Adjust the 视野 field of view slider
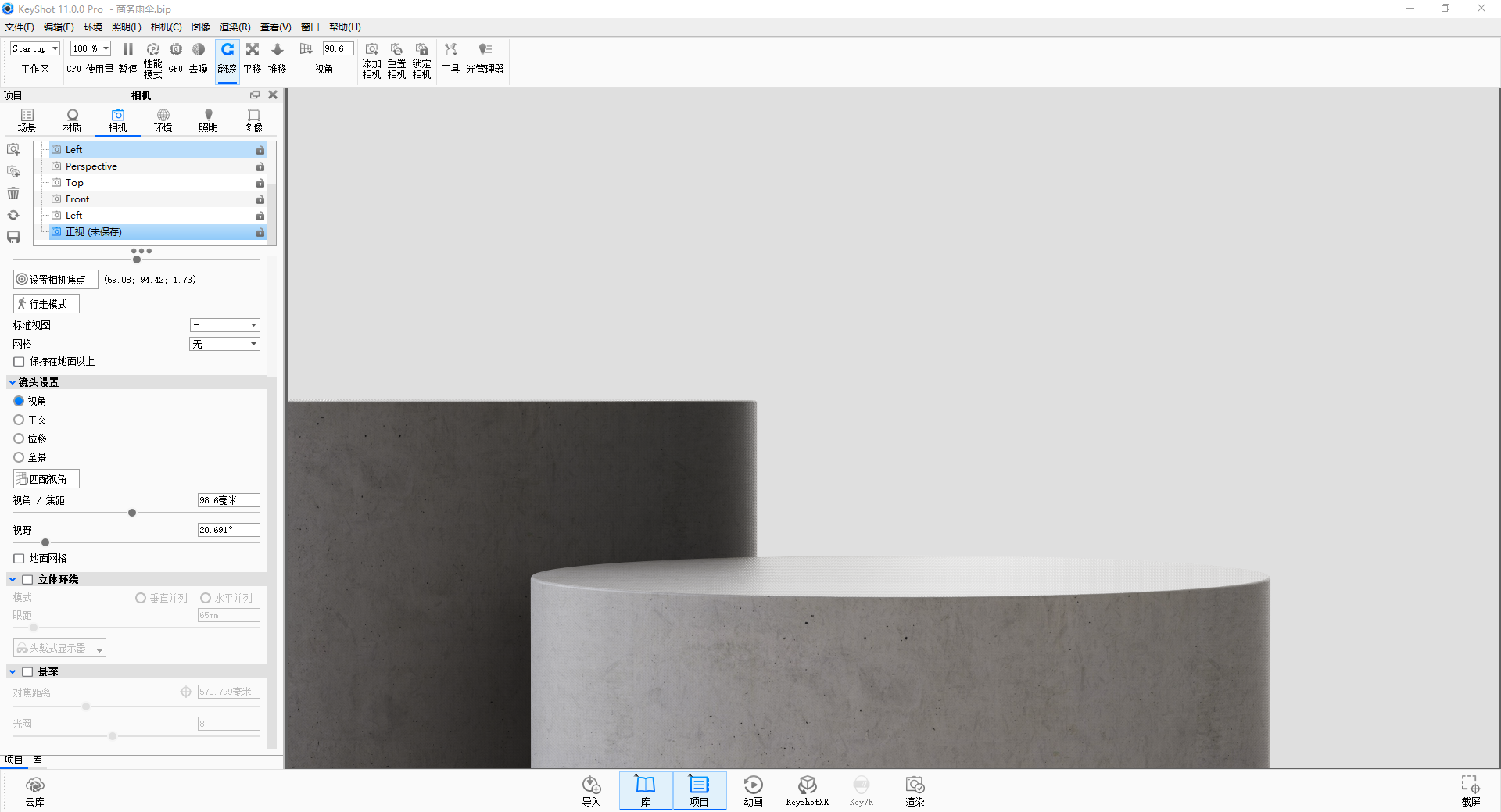The width and height of the screenshot is (1501, 812). click(x=45, y=542)
